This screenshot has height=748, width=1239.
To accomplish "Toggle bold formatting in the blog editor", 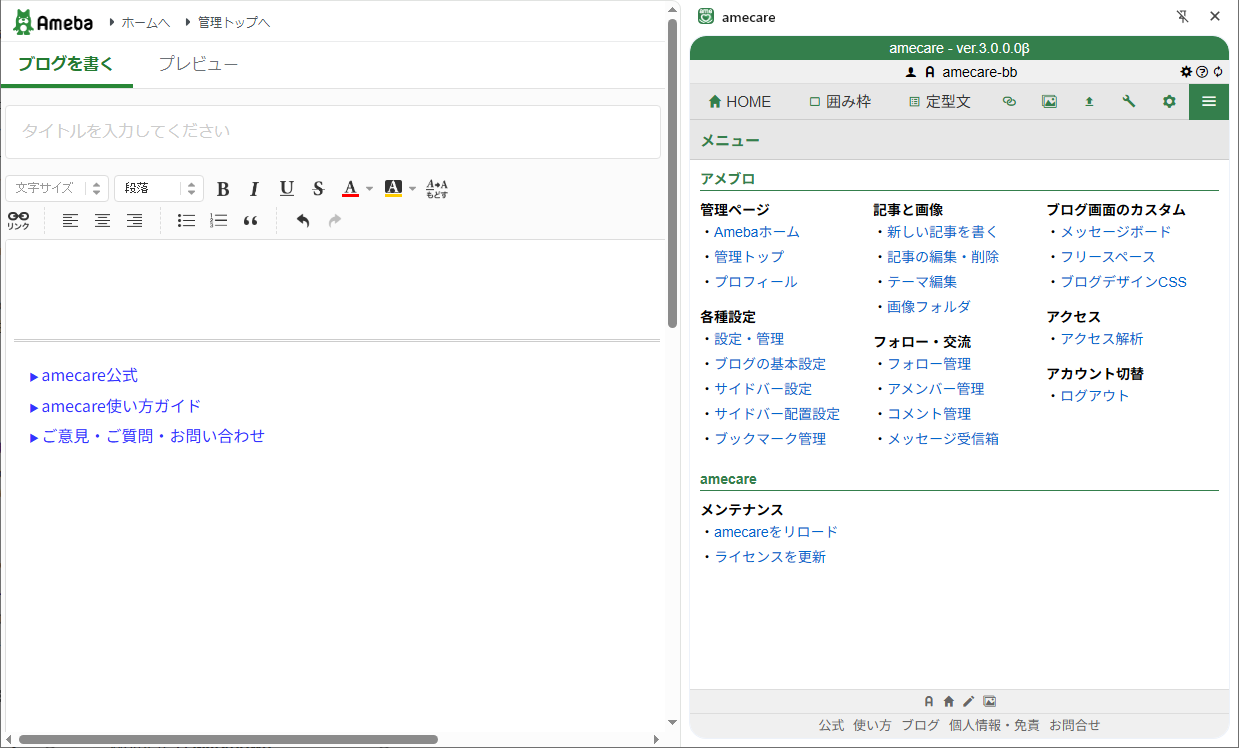I will pos(223,189).
